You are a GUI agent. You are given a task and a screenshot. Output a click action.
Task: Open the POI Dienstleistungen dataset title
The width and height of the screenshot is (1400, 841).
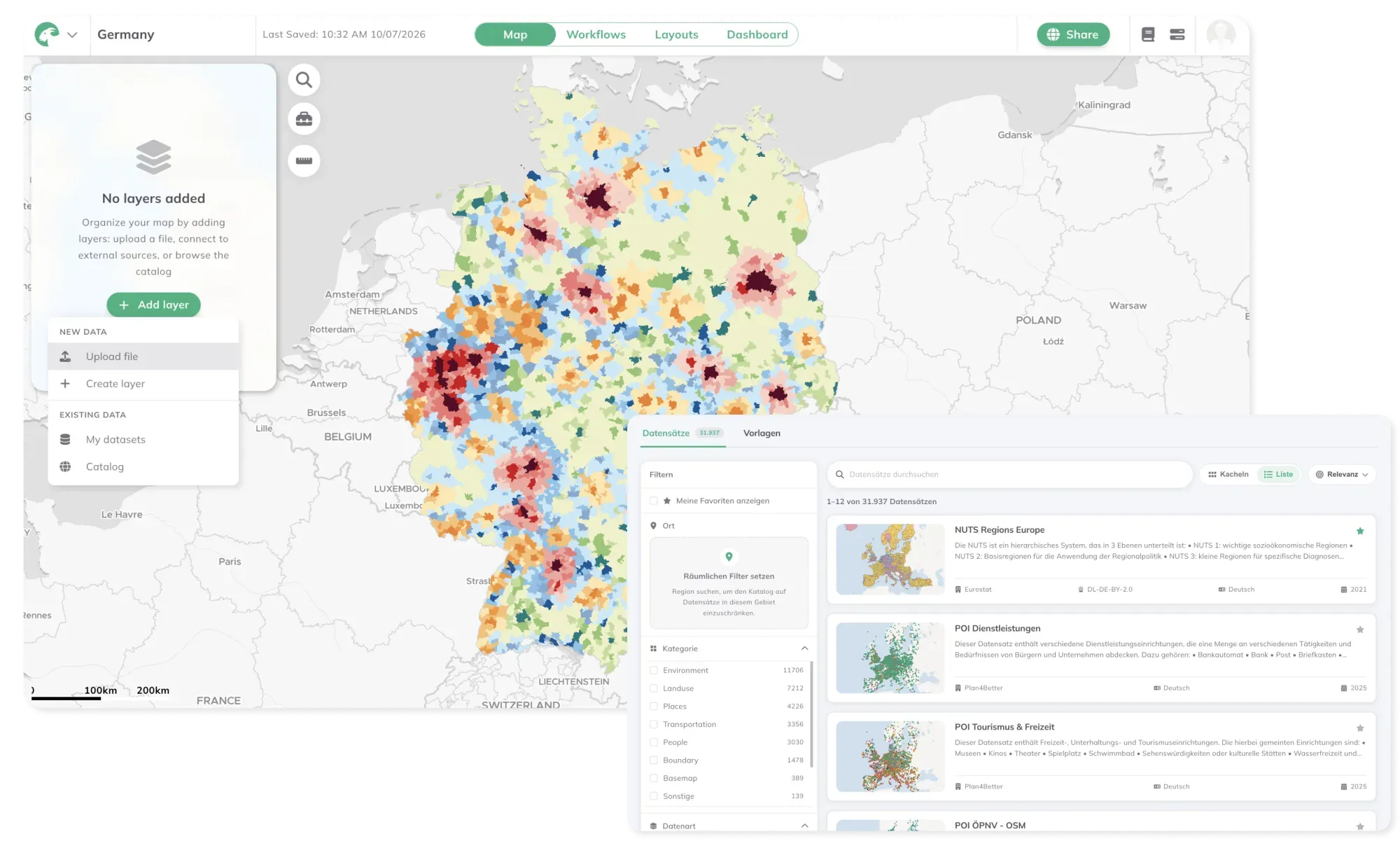(997, 629)
